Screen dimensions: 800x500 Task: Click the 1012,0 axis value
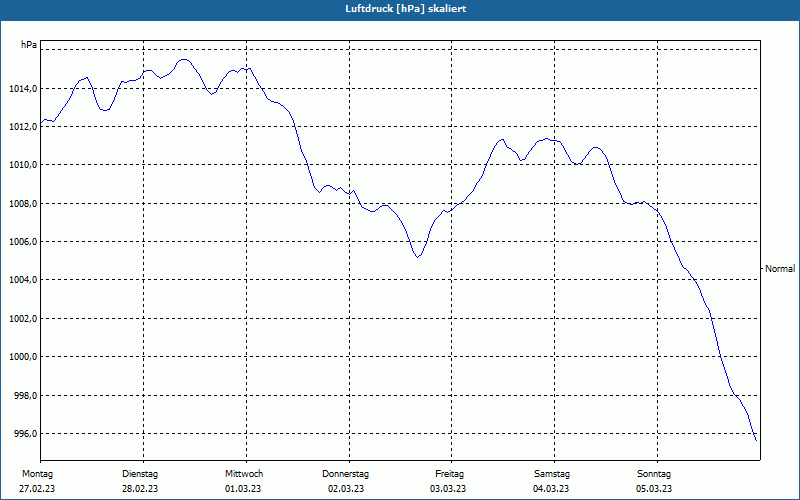23,127
